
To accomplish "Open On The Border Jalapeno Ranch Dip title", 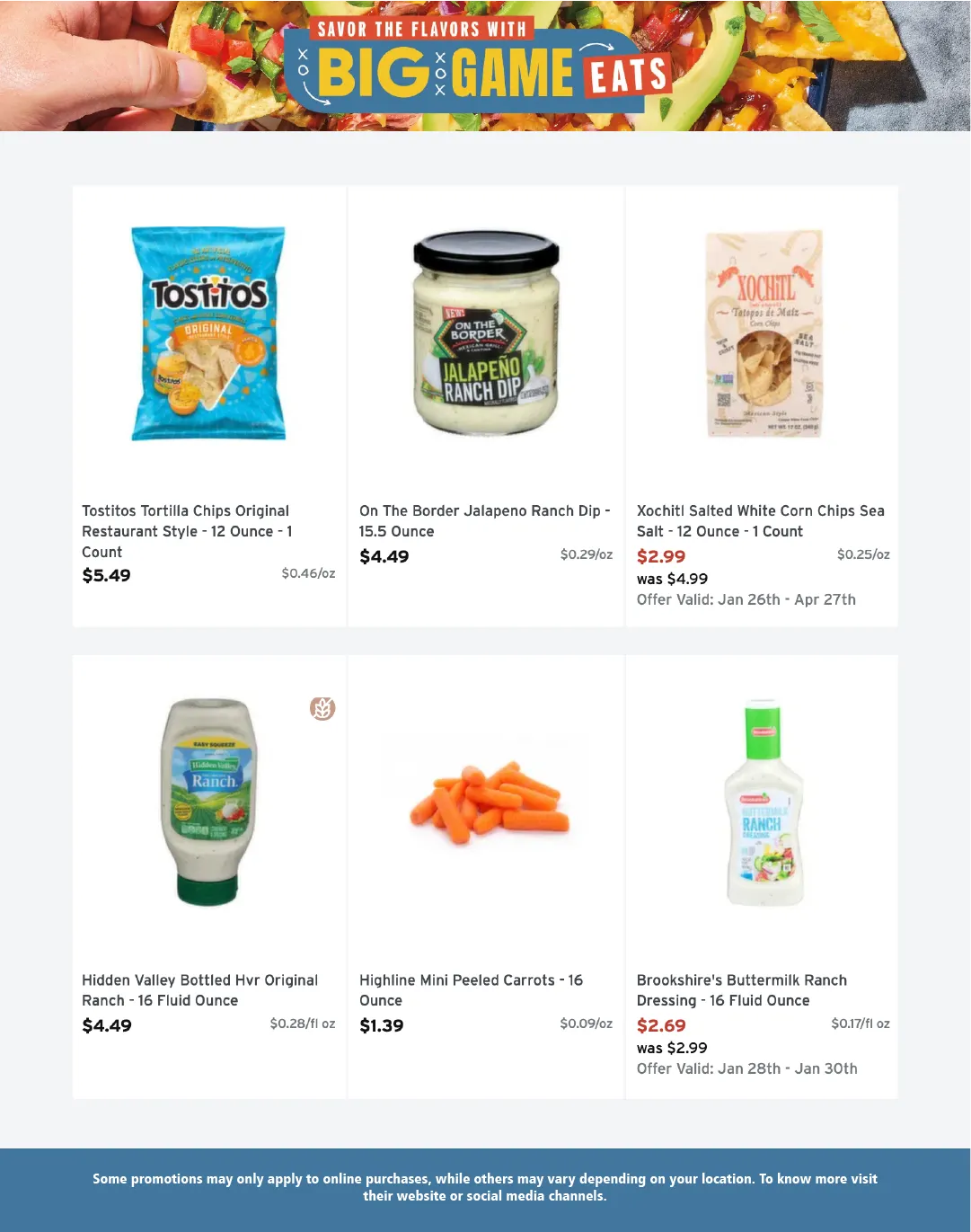I will click(484, 521).
